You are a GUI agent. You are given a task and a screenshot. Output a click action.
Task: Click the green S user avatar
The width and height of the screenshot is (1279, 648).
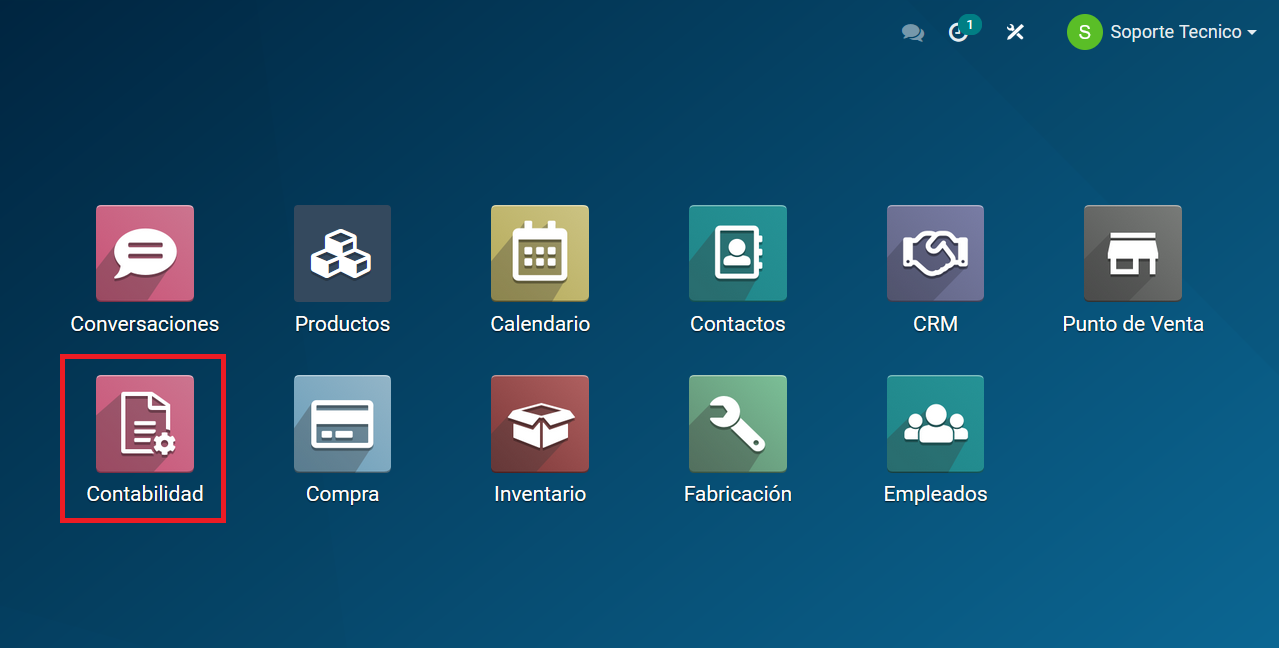pyautogui.click(x=1084, y=33)
